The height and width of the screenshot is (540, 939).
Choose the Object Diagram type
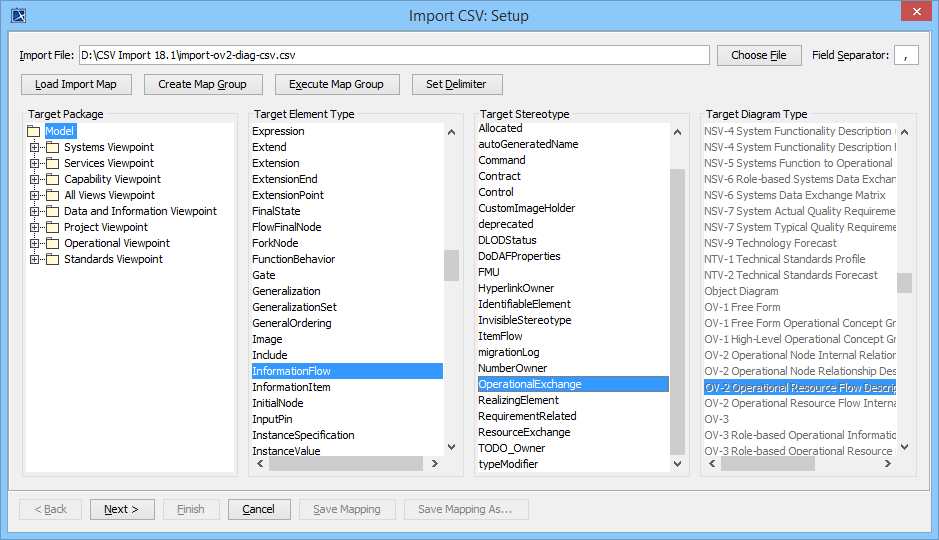coord(741,291)
